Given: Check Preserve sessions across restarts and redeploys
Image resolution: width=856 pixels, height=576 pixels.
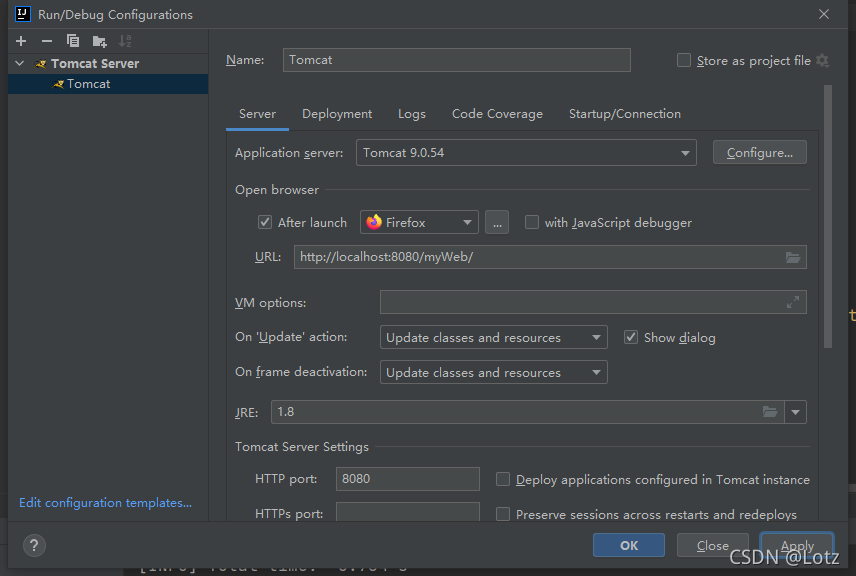Looking at the screenshot, I should (x=503, y=514).
